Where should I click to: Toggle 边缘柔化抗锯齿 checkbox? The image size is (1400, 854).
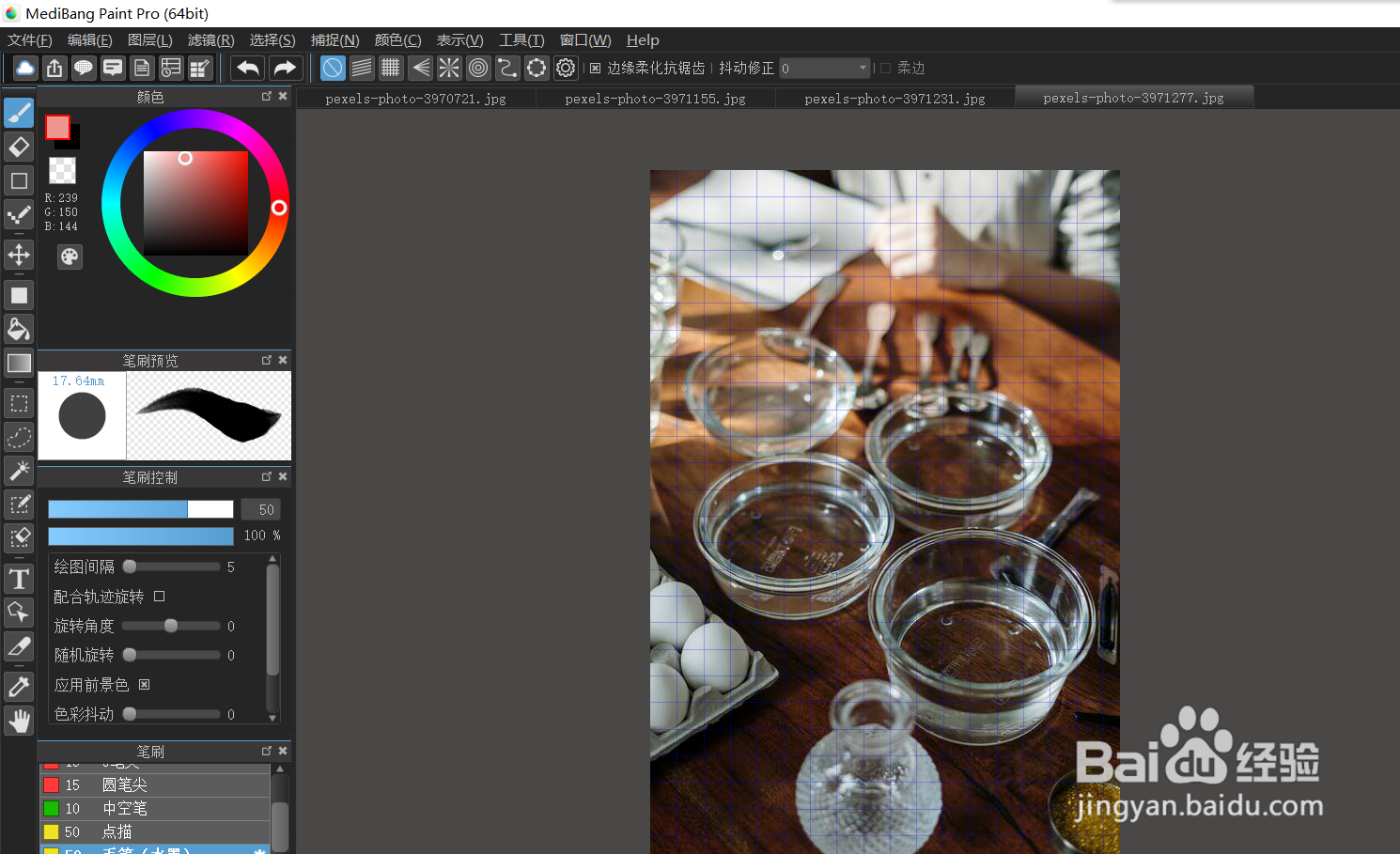[595, 68]
